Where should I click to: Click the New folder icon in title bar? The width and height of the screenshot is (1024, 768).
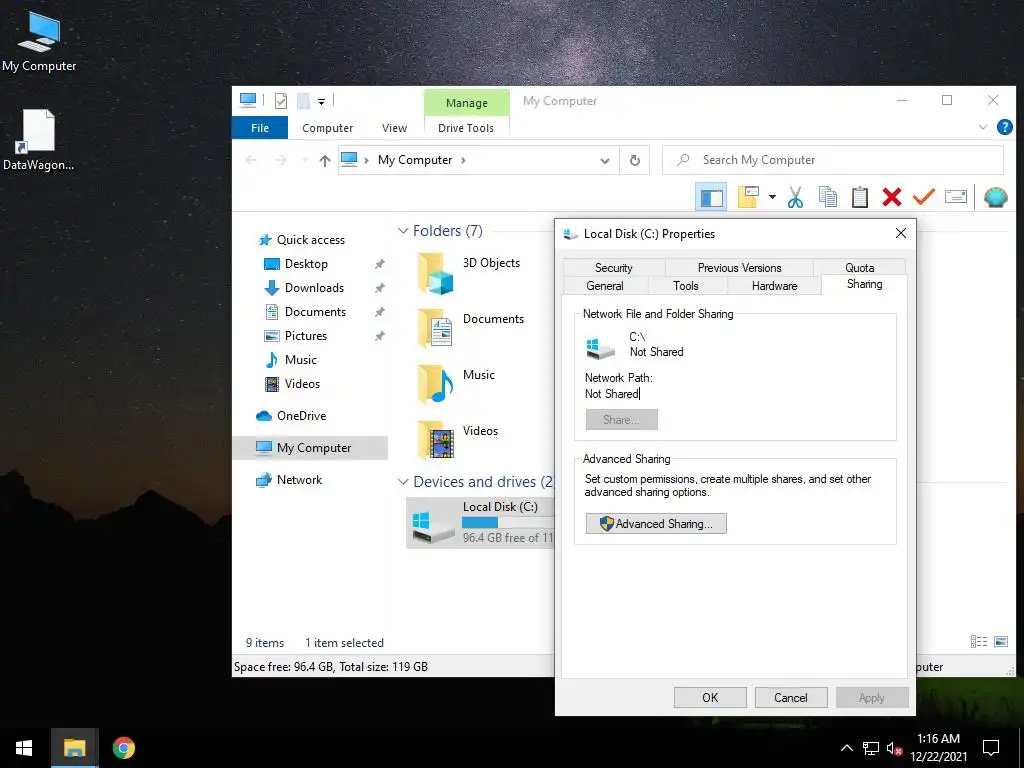click(x=303, y=101)
